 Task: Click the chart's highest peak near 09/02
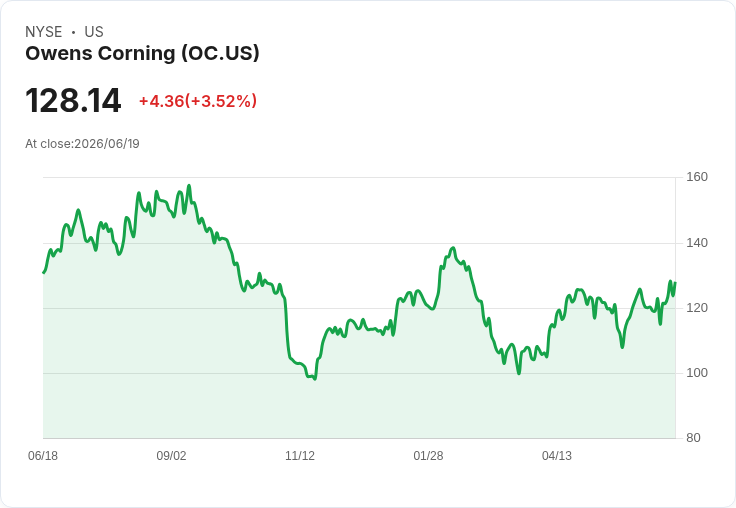[189, 185]
